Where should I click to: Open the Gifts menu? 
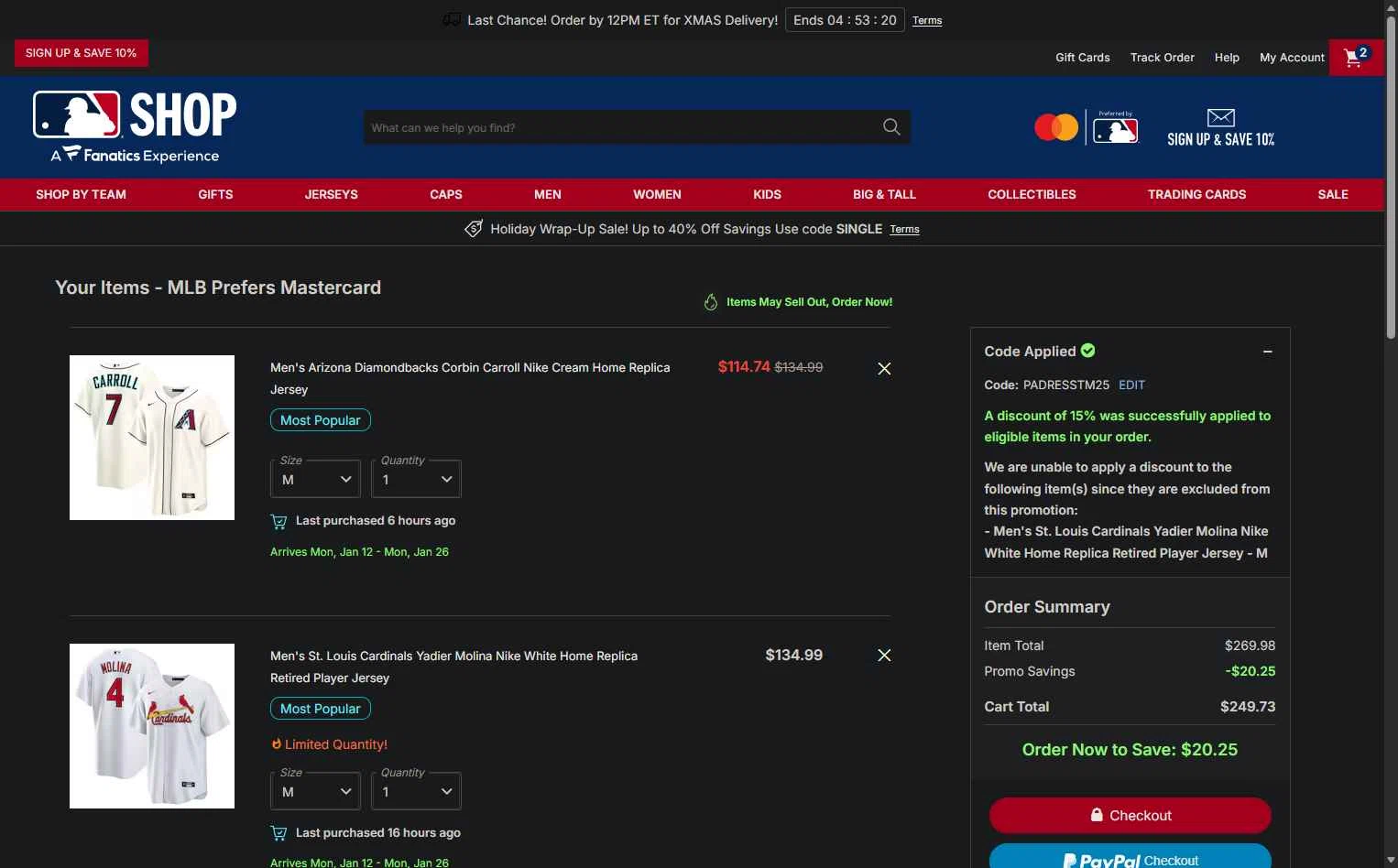point(215,194)
